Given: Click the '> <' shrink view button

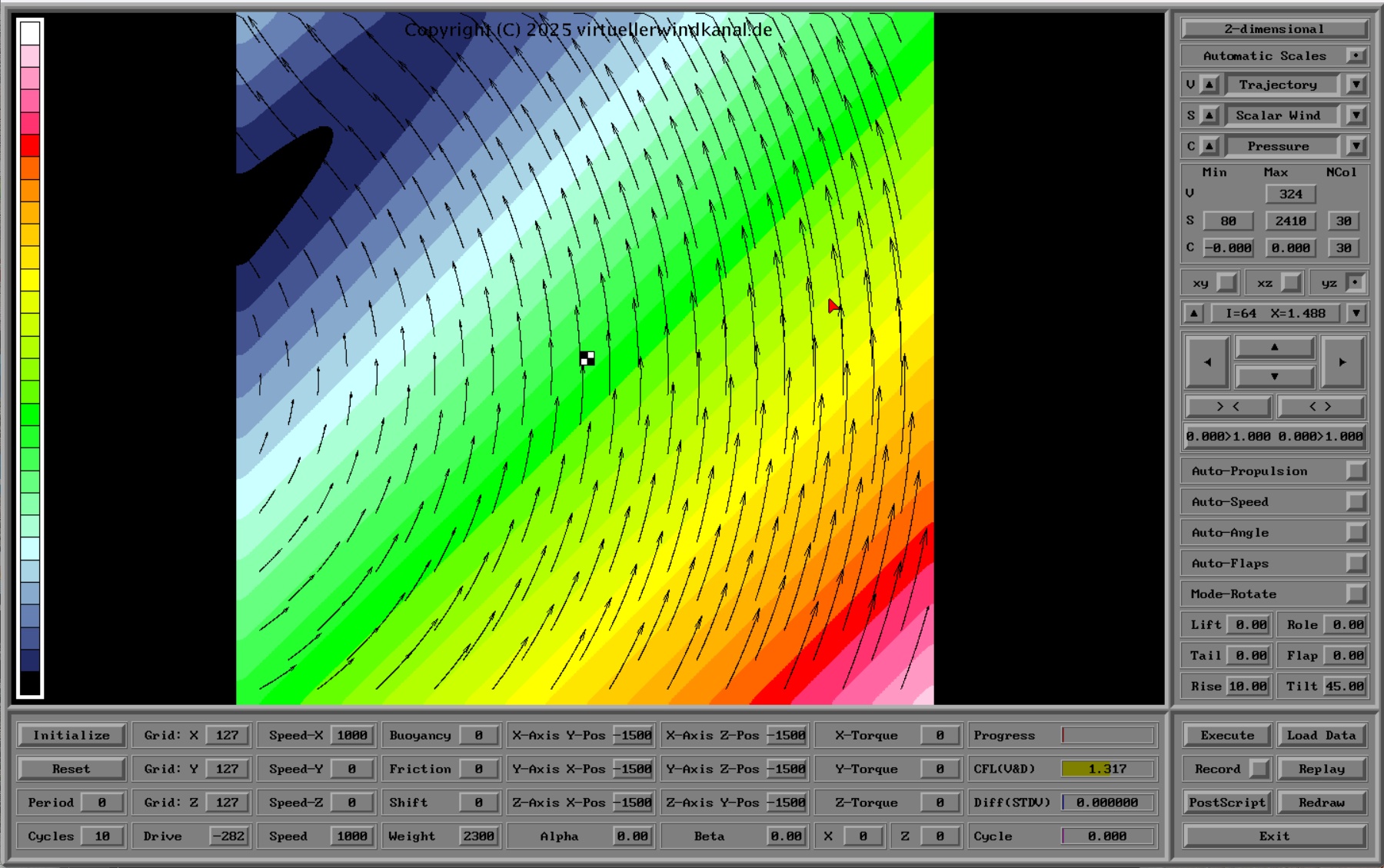Looking at the screenshot, I should coord(1228,407).
